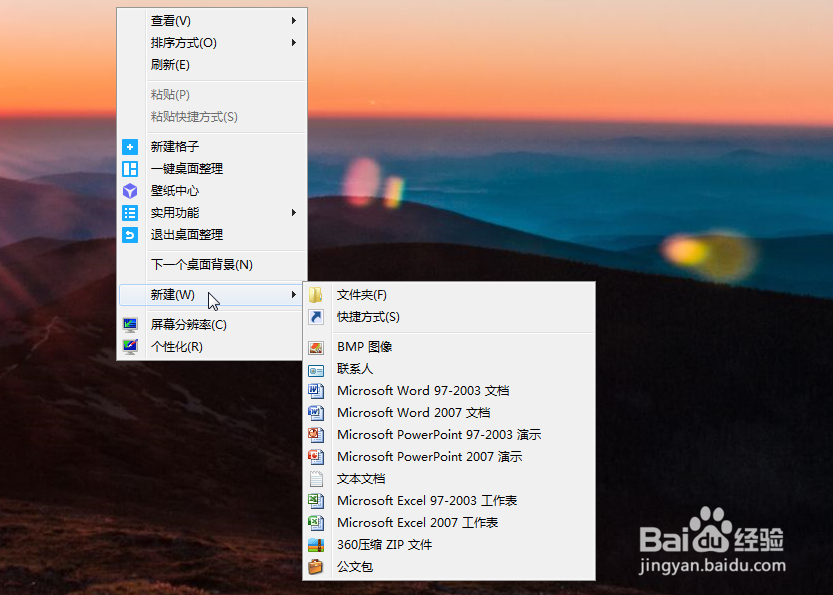
Task: Open the 排序方式(O) menu entry
Action: pos(212,43)
